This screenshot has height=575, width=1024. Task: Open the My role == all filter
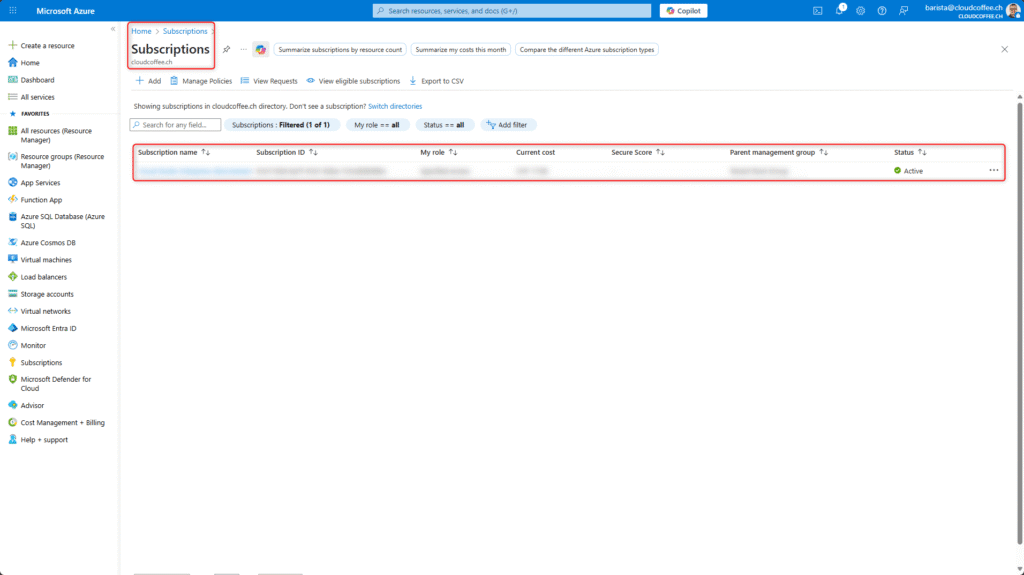click(x=377, y=125)
